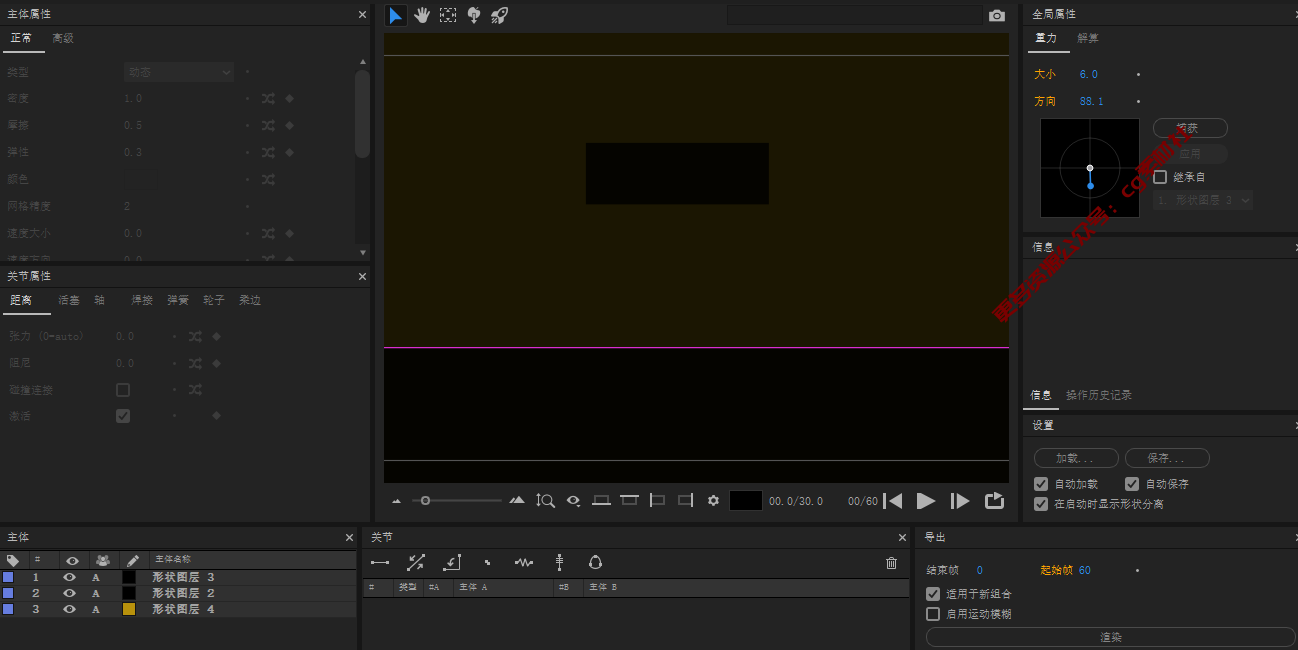
Task: Create a pivot joint icon
Action: (x=452, y=563)
